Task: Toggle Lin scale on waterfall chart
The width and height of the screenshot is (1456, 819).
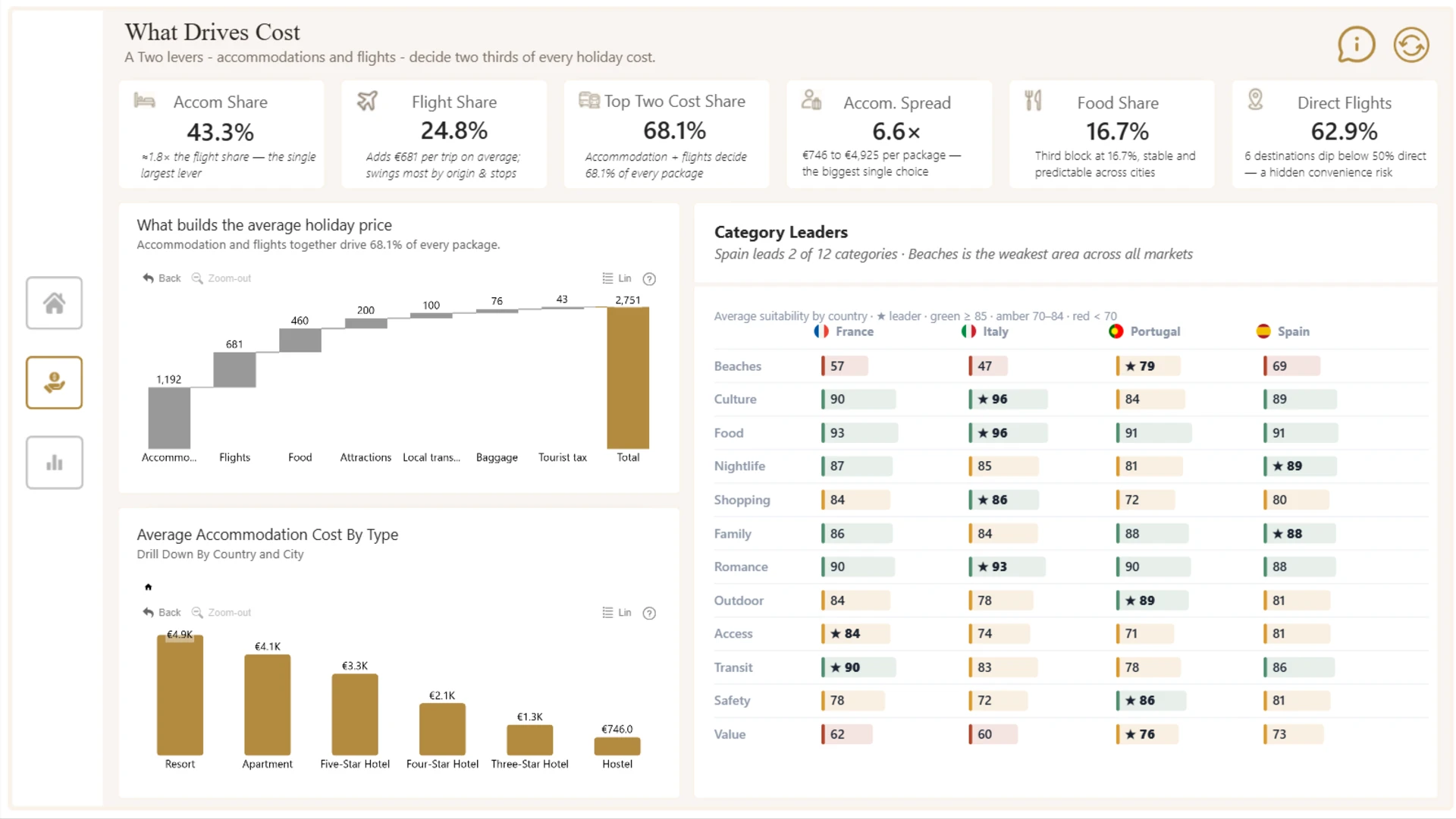Action: tap(617, 278)
